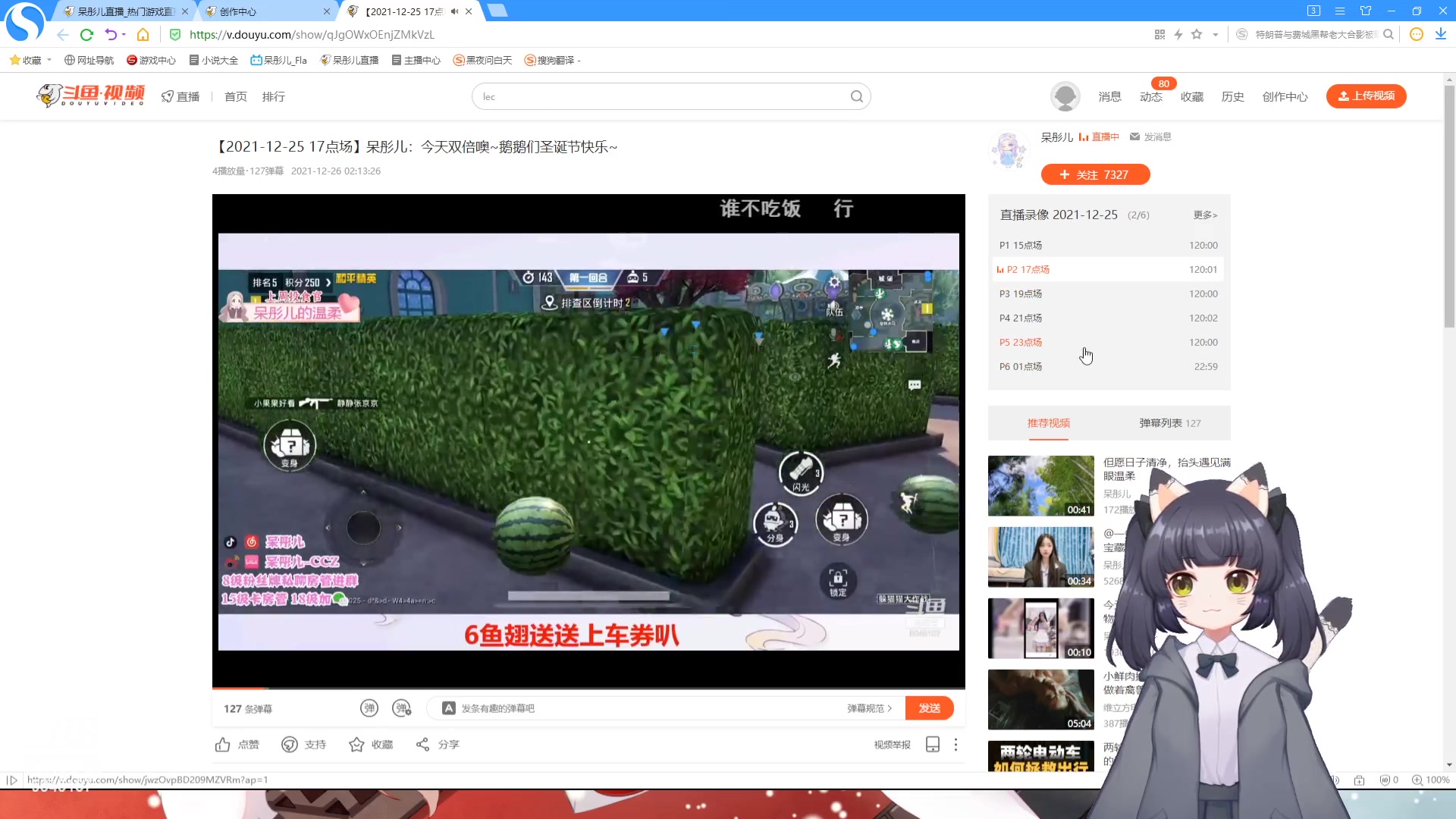Open 网址导航 bookmark

pos(89,60)
